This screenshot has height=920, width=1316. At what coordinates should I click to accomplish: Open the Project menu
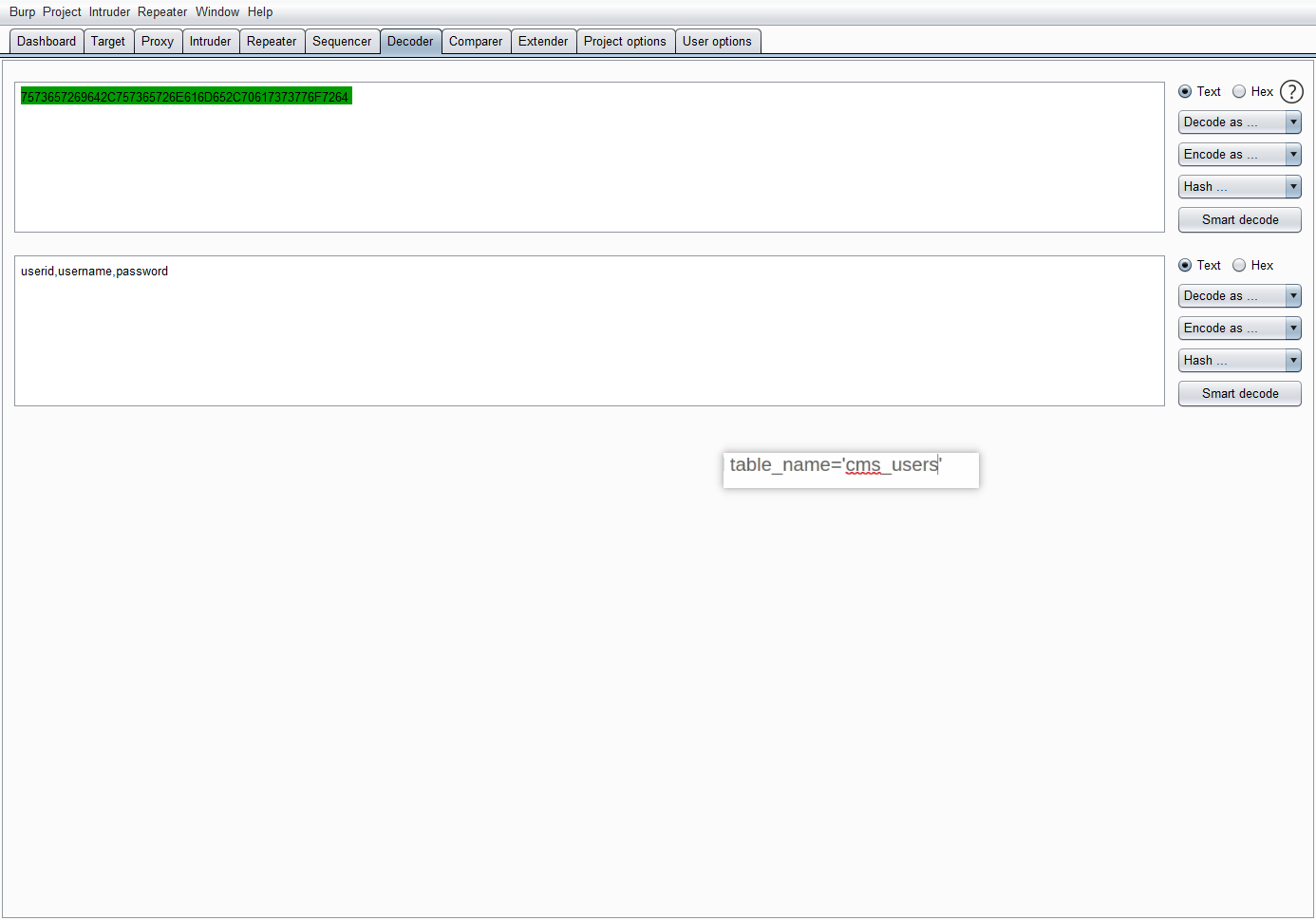[62, 12]
